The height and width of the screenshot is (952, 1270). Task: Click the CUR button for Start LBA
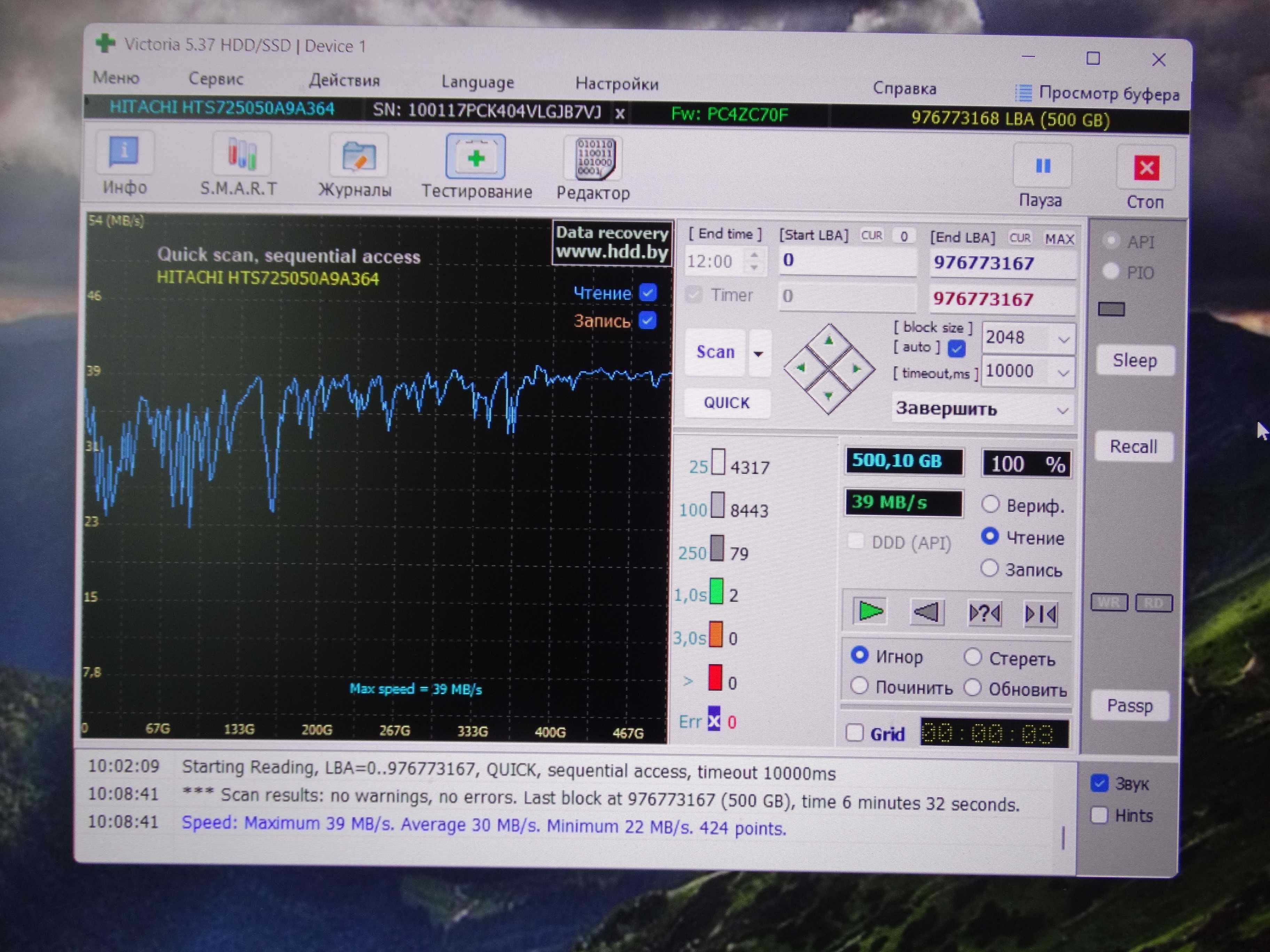click(x=871, y=235)
